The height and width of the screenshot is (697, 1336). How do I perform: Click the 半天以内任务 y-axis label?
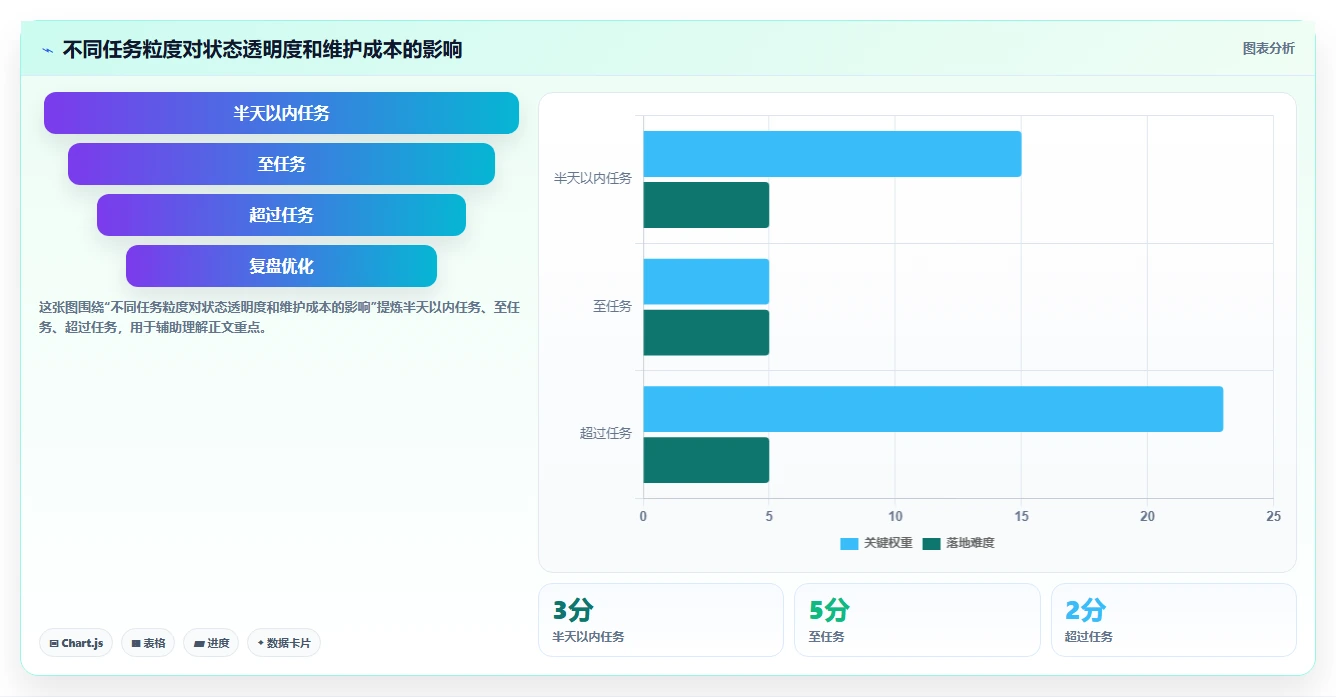click(593, 179)
